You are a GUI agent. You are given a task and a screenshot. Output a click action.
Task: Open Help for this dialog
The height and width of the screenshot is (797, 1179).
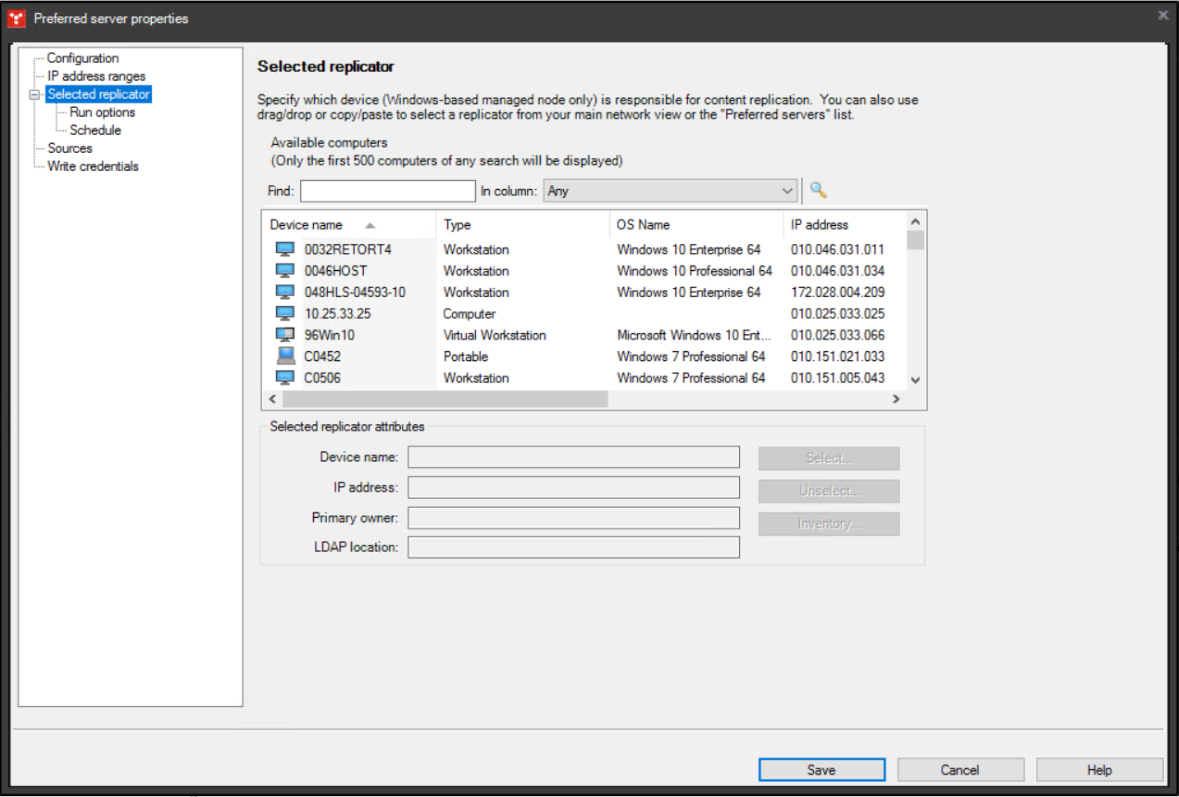[1098, 769]
